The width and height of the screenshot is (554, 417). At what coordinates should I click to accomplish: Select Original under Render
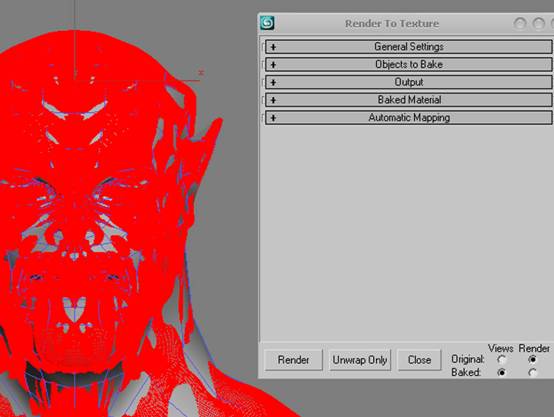(532, 359)
